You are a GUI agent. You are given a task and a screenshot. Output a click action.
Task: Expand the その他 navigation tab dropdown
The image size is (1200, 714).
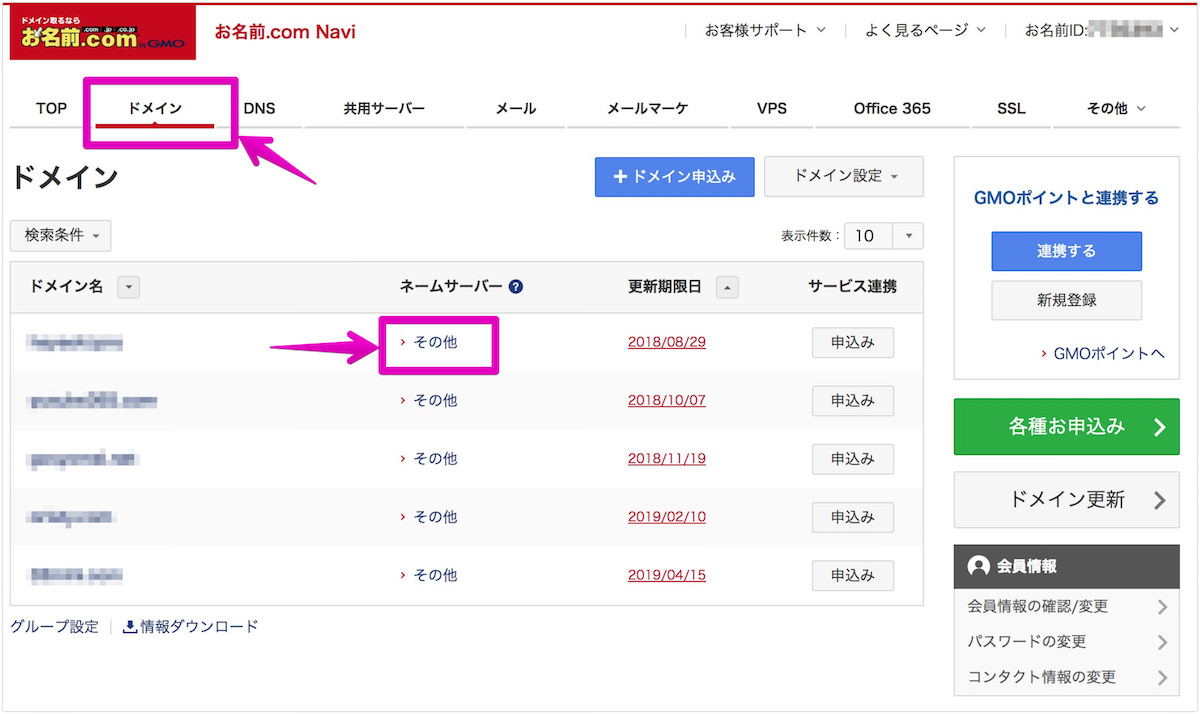pyautogui.click(x=1115, y=108)
